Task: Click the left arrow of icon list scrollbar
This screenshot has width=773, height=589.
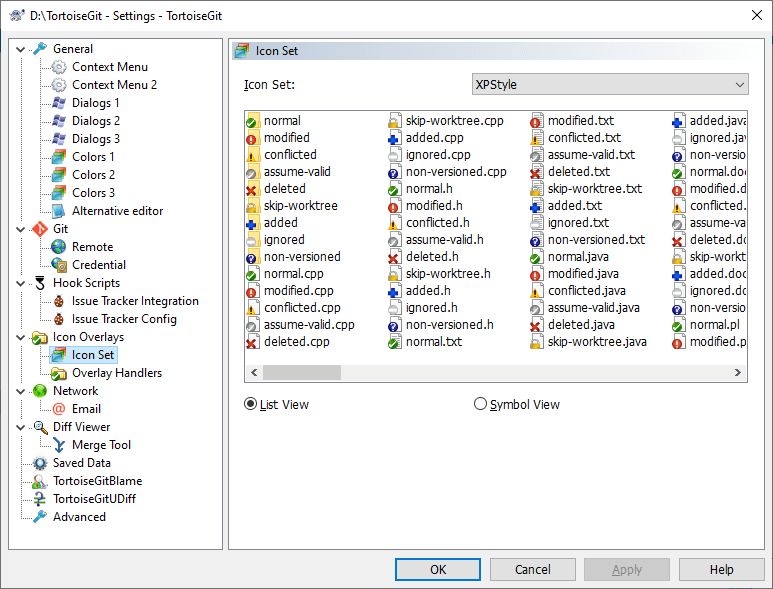Action: coord(254,372)
